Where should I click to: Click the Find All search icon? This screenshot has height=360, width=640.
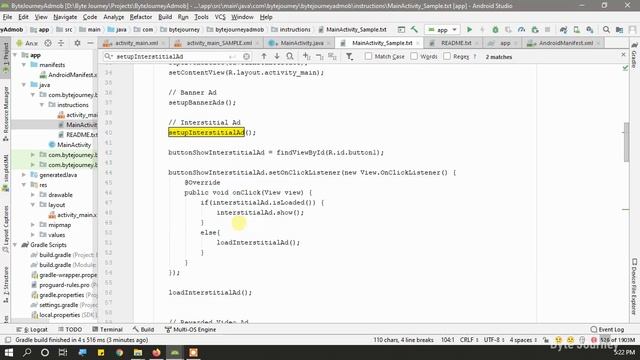tap(290, 56)
